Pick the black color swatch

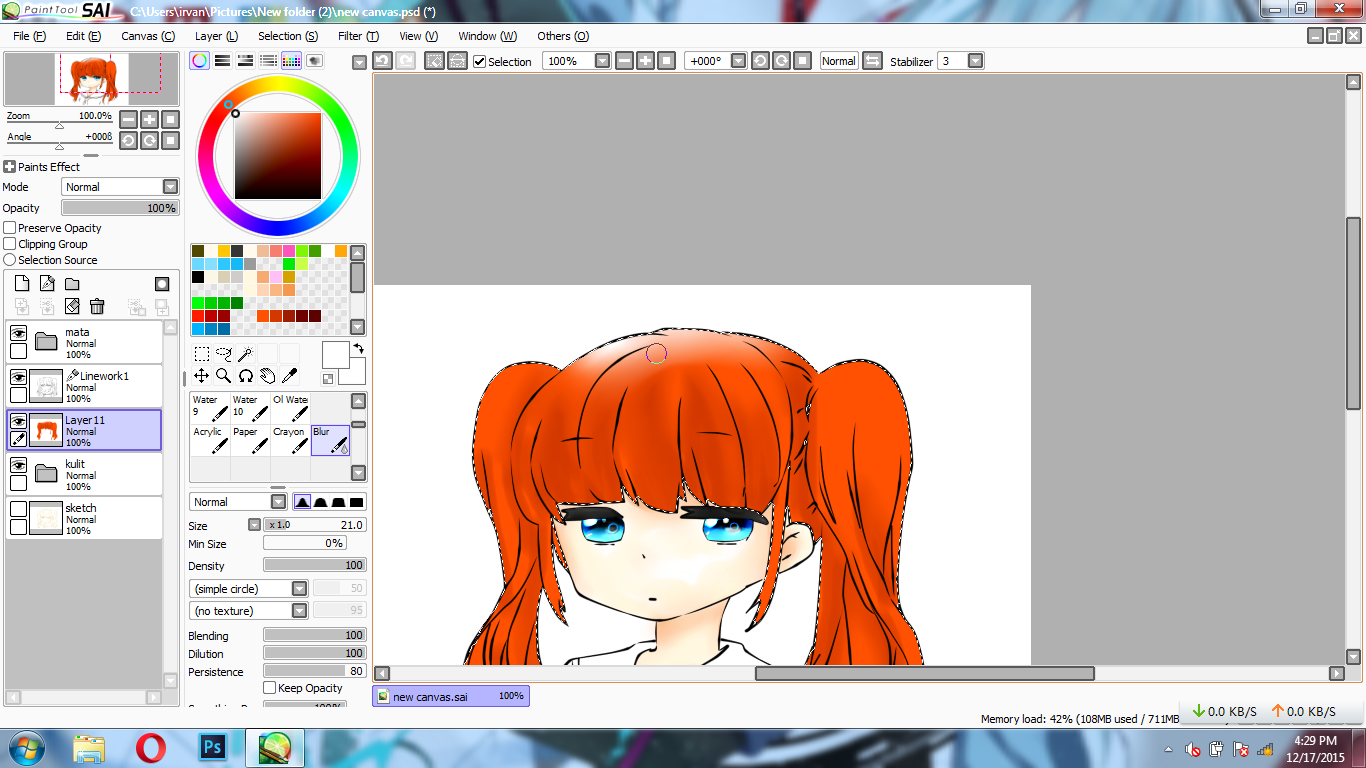(x=198, y=277)
